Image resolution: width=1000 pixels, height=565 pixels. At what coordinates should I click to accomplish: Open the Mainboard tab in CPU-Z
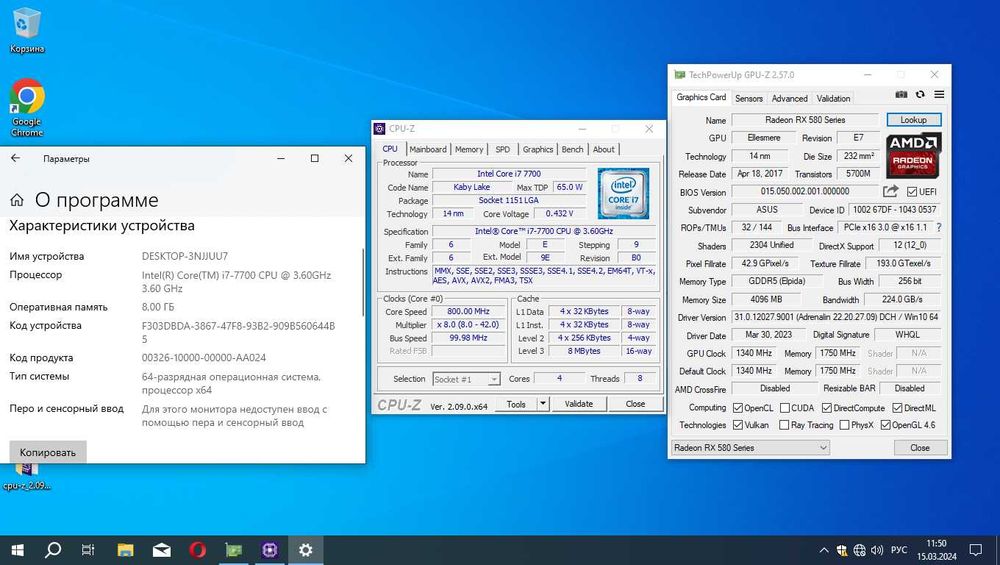[428, 149]
